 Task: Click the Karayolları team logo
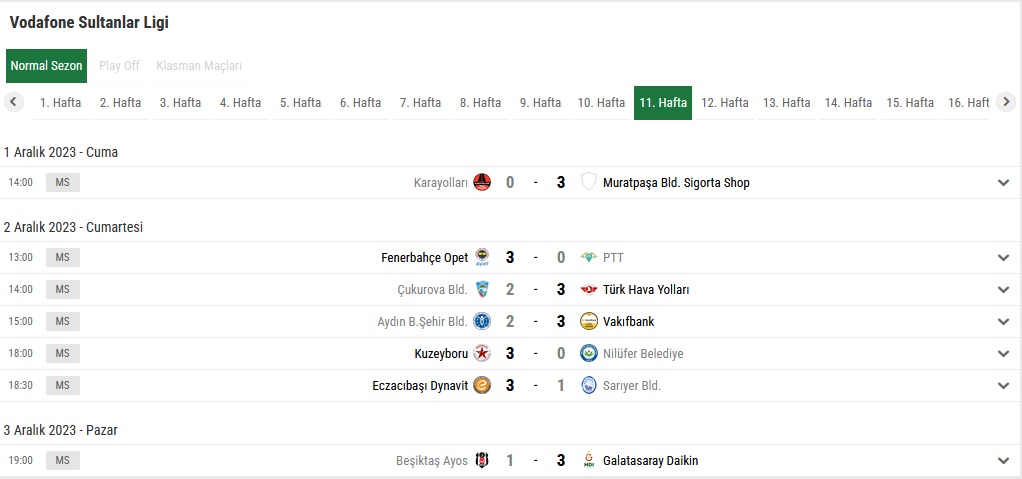click(x=482, y=182)
